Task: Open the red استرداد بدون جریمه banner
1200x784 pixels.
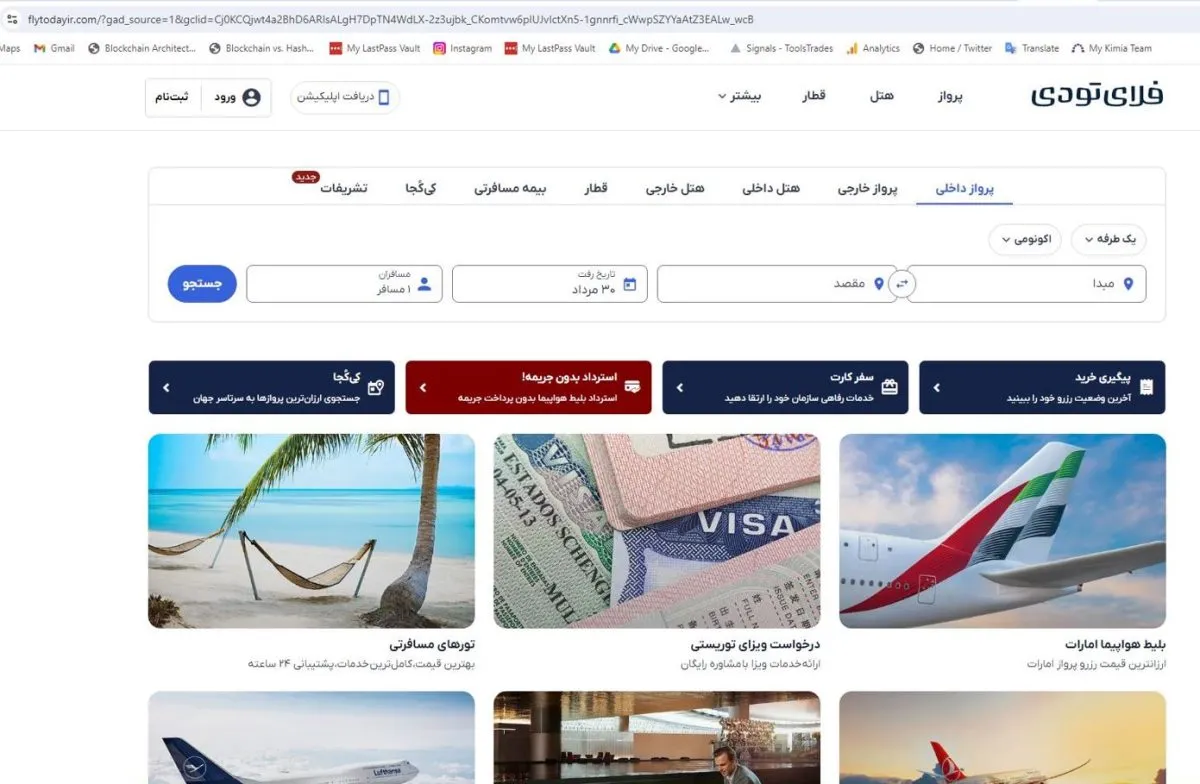Action: pyautogui.click(x=528, y=387)
